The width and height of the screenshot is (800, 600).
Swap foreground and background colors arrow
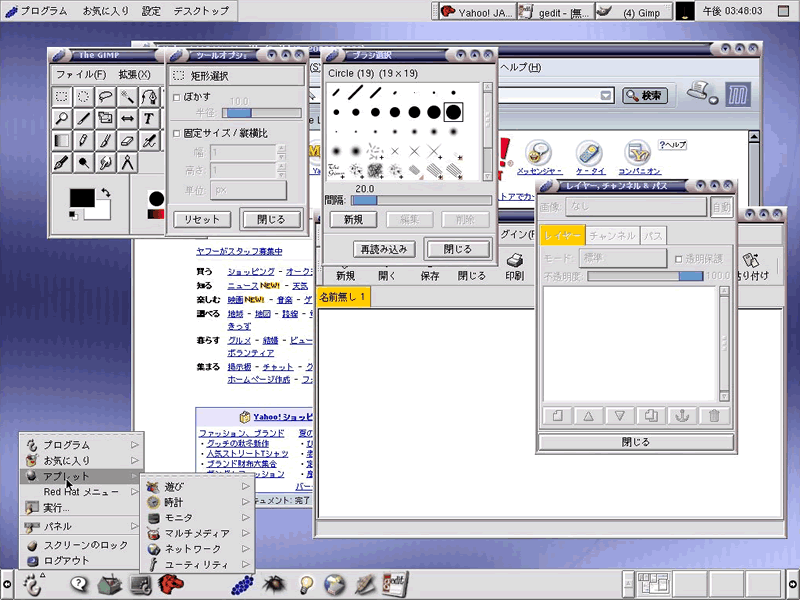click(106, 193)
